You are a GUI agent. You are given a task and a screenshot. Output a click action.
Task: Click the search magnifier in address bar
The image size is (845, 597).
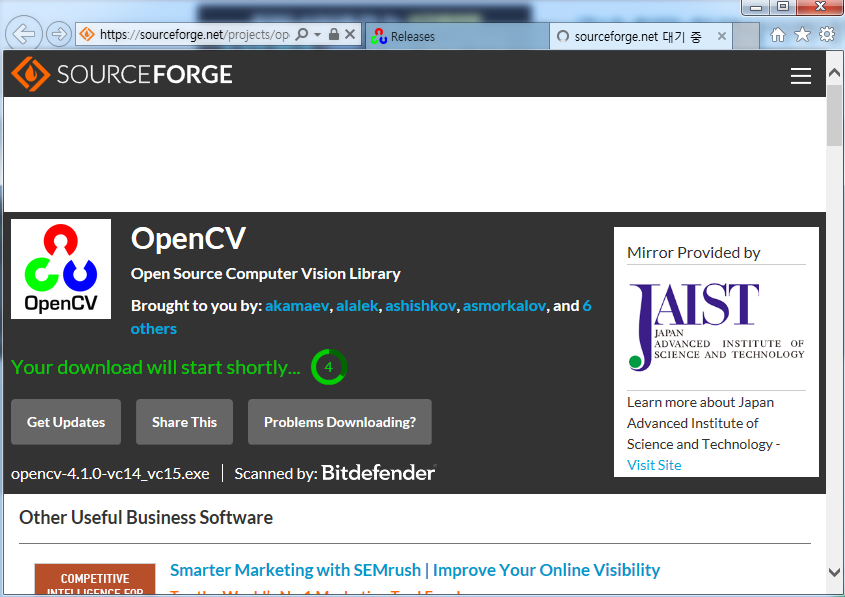pyautogui.click(x=302, y=34)
